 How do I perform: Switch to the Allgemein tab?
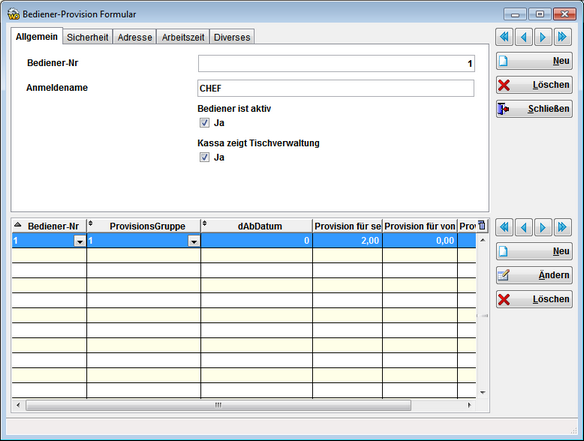point(36,37)
